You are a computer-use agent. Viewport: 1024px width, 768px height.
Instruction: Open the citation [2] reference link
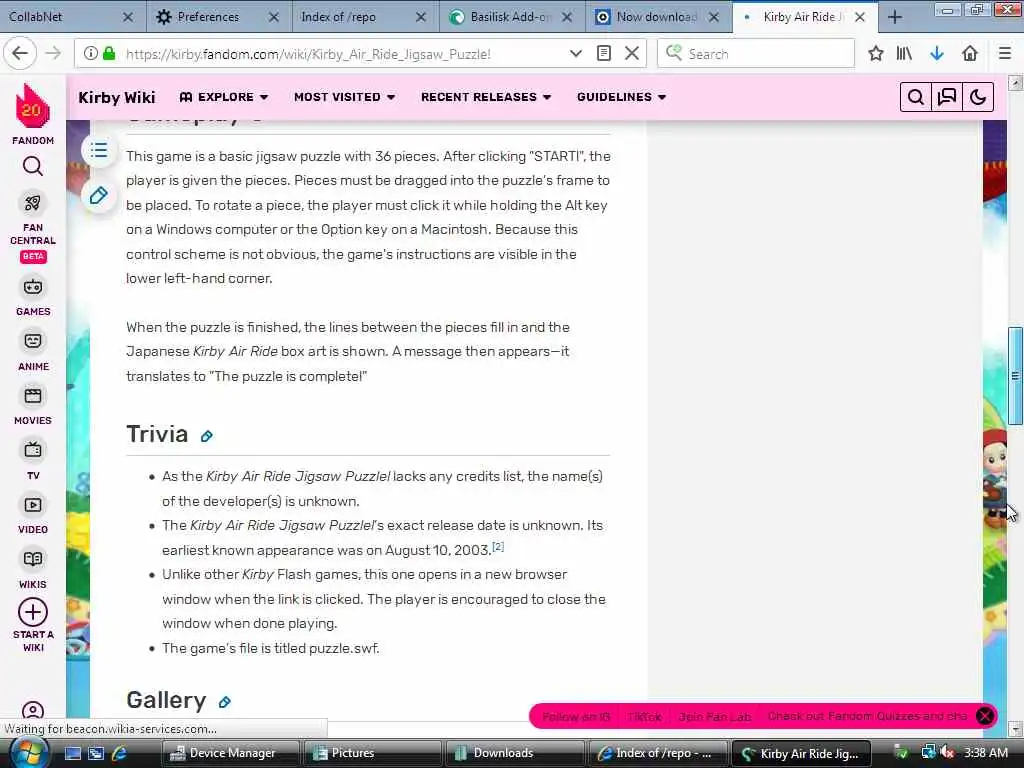498,547
